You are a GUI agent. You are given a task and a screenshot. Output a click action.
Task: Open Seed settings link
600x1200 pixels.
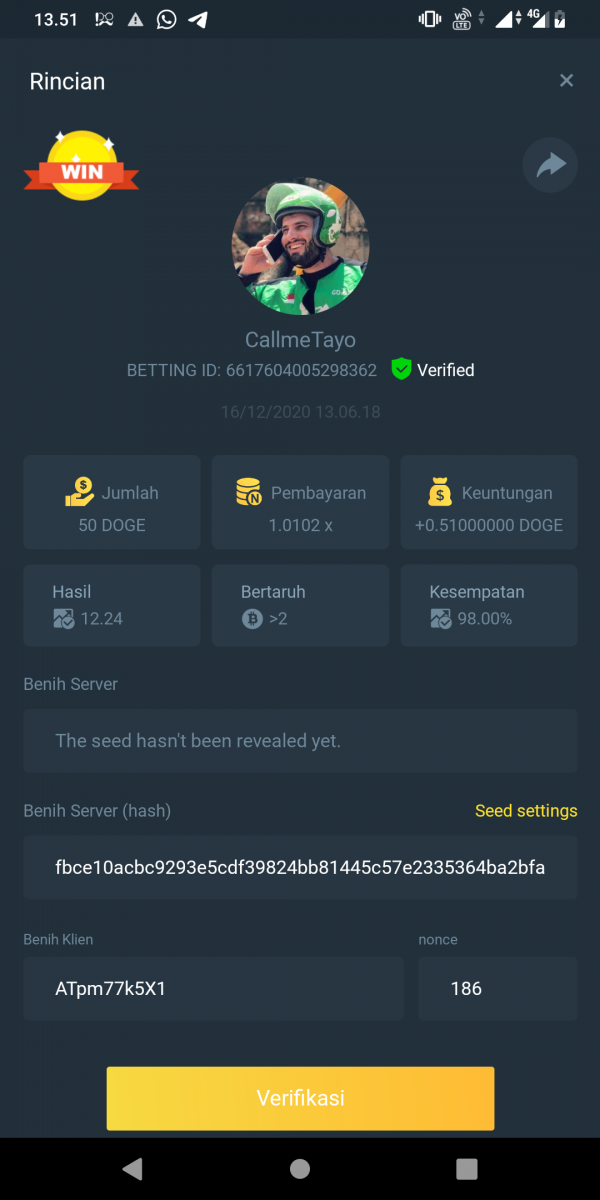[x=526, y=811]
